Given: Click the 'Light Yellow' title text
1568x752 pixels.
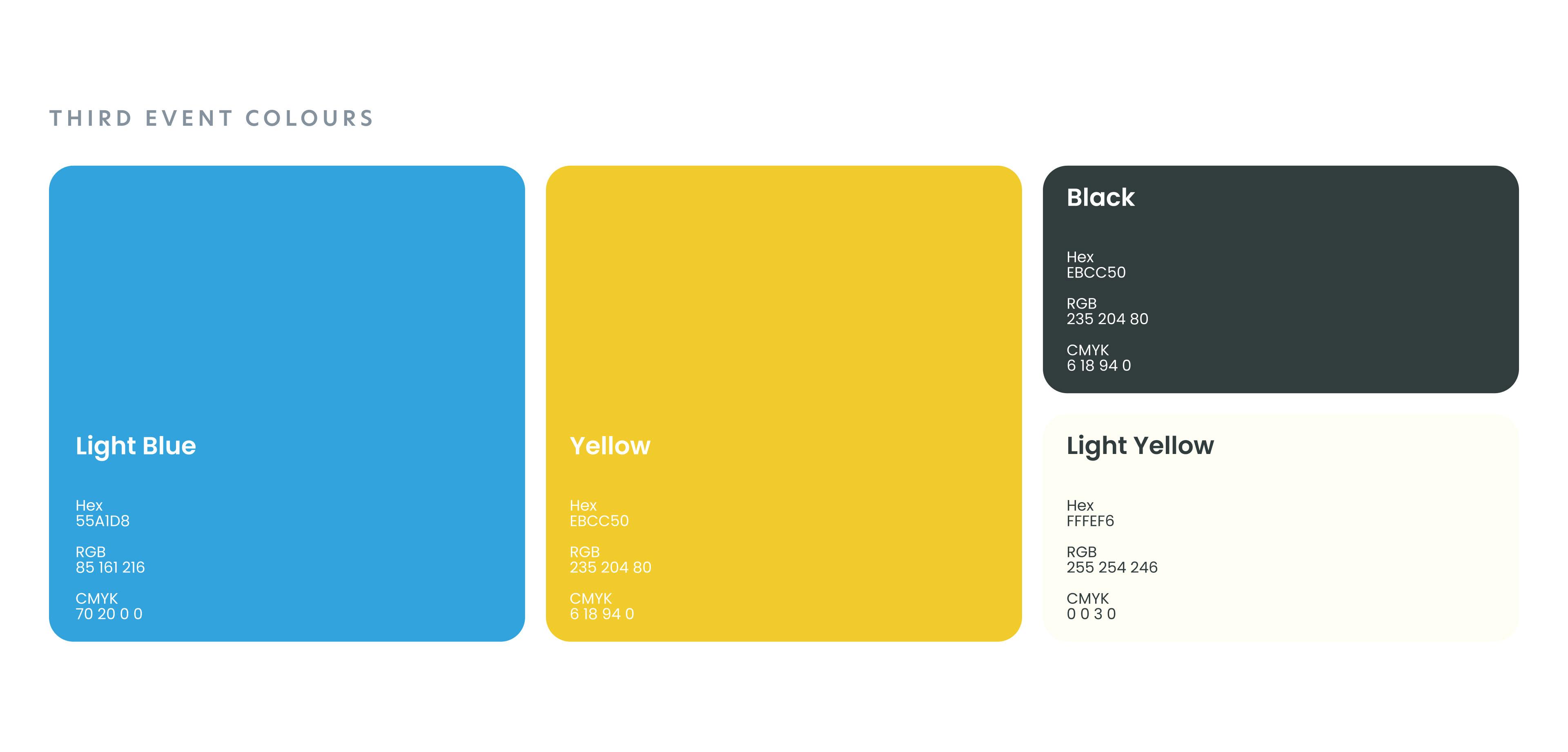Looking at the screenshot, I should coord(1140,446).
